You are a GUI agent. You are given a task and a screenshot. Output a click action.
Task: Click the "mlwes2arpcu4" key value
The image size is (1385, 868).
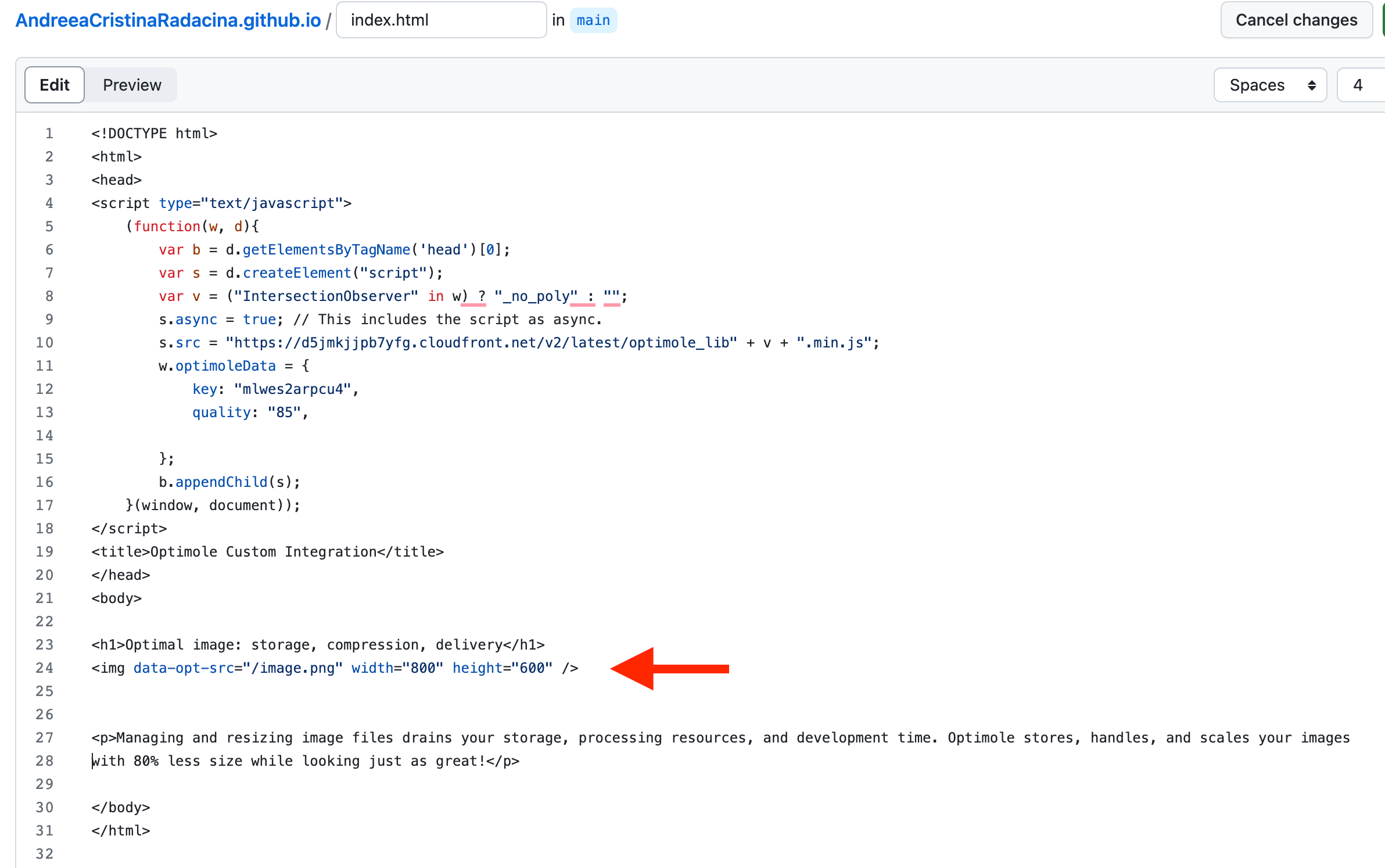[293, 389]
